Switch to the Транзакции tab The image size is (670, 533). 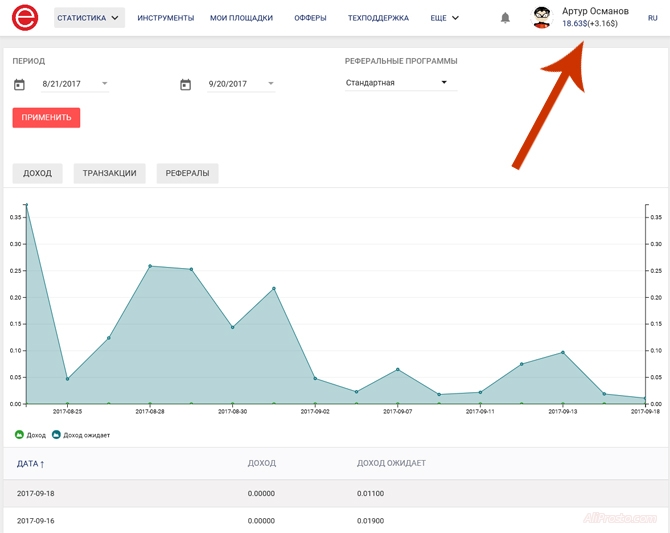109,173
